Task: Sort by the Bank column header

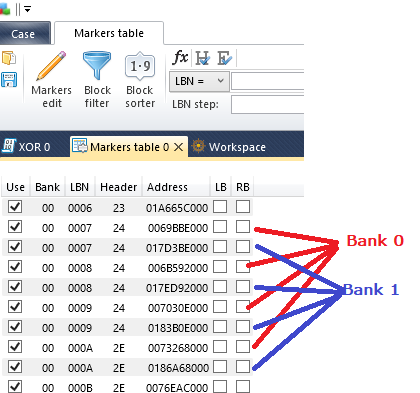Action: 48,187
